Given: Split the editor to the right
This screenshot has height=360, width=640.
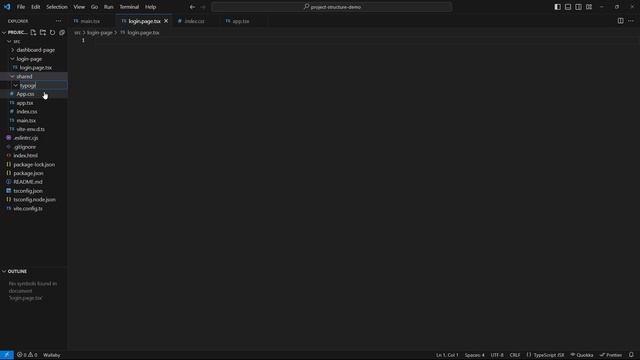Looking at the screenshot, I should (x=620, y=21).
